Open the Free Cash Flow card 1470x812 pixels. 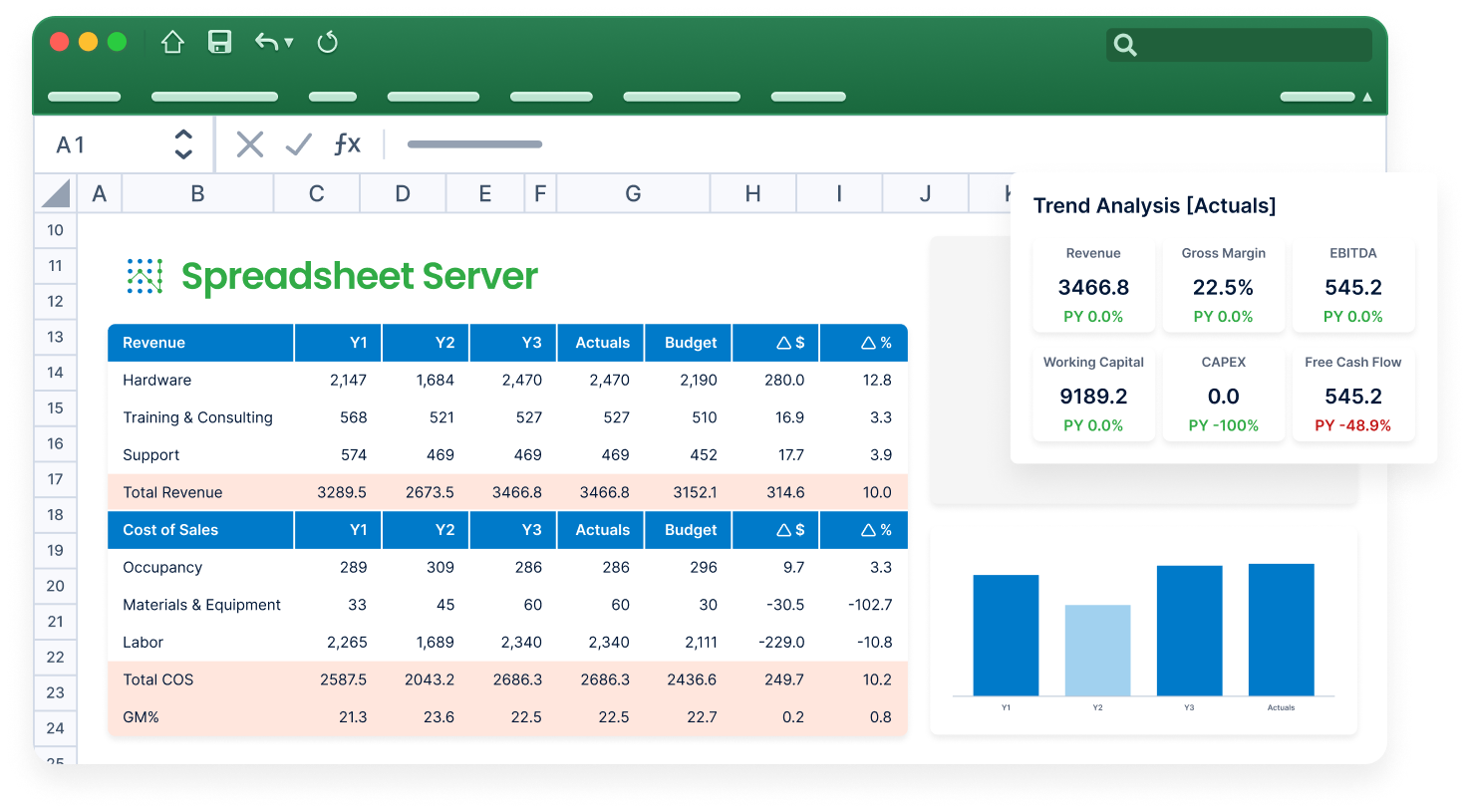tap(1353, 394)
